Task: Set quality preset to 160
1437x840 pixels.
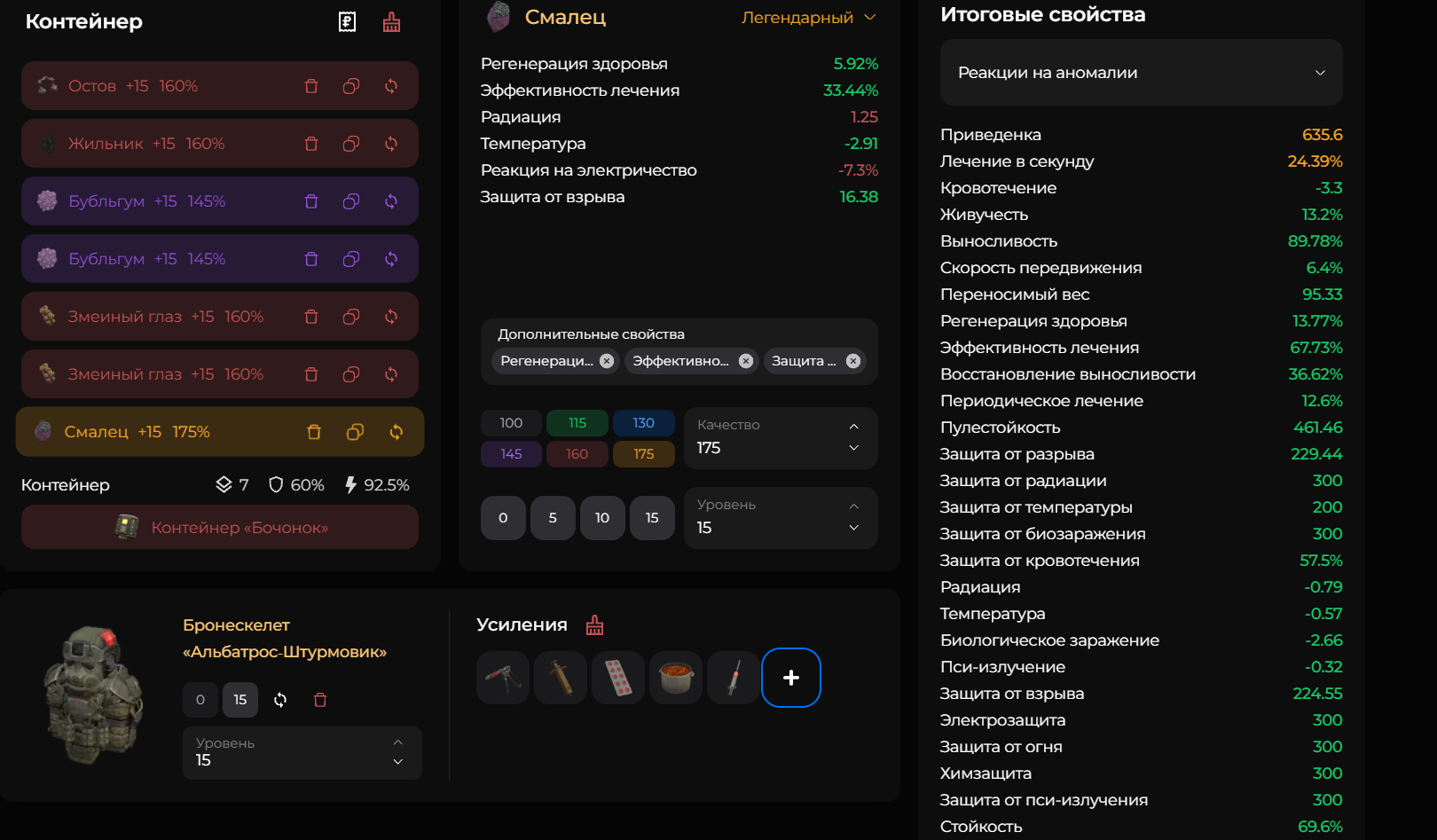Action: coord(577,454)
